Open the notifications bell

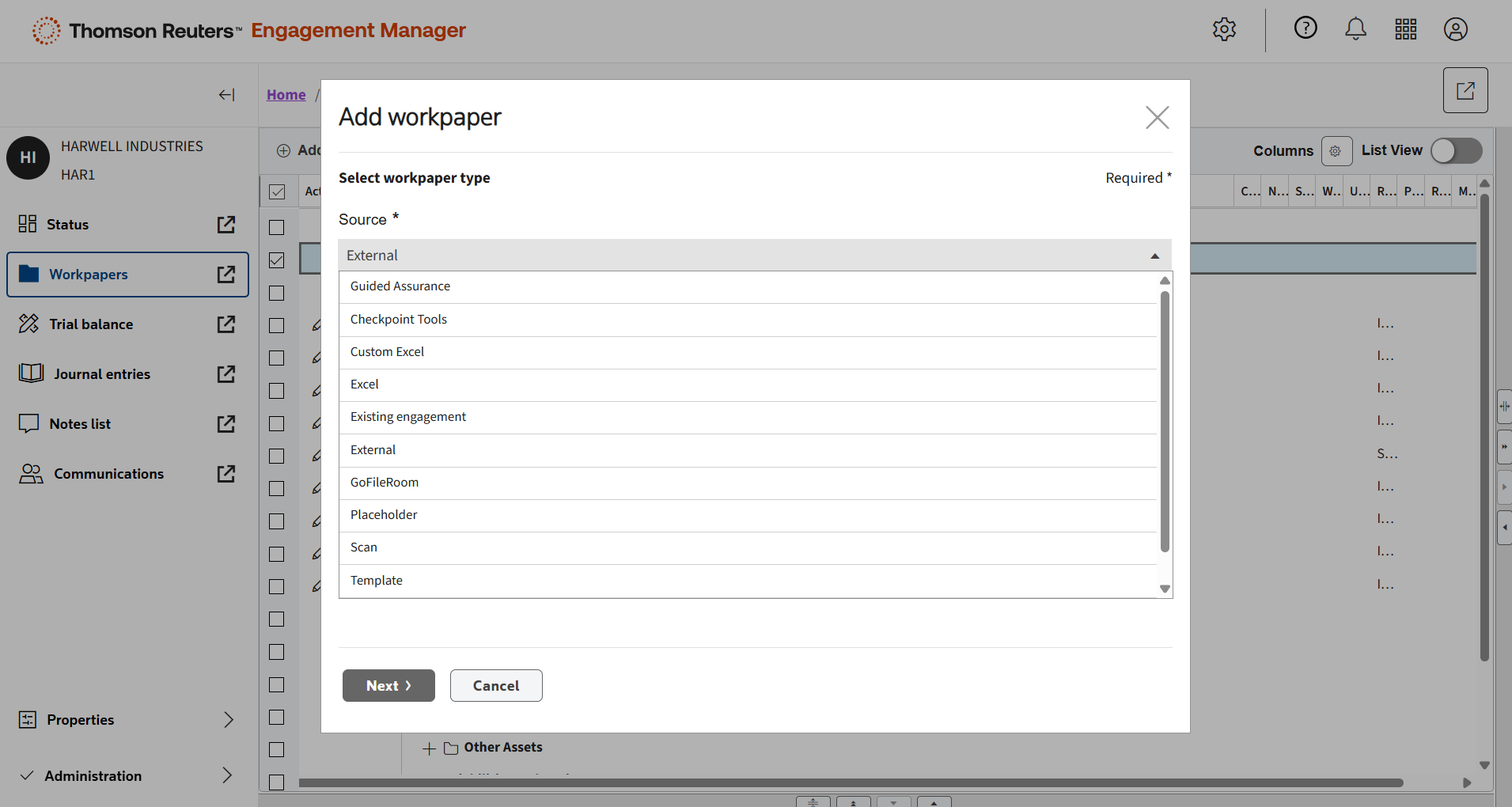1355,29
